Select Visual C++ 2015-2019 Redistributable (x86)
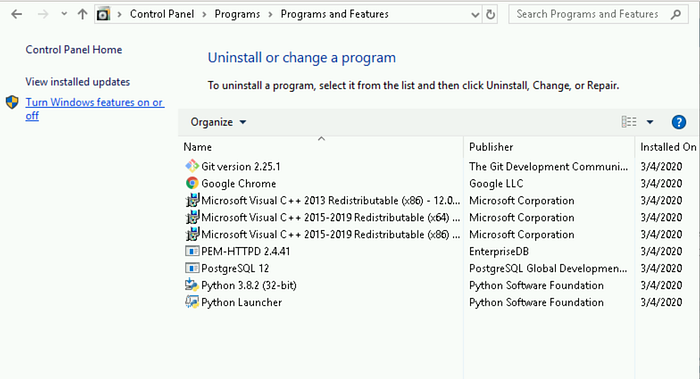 330,234
